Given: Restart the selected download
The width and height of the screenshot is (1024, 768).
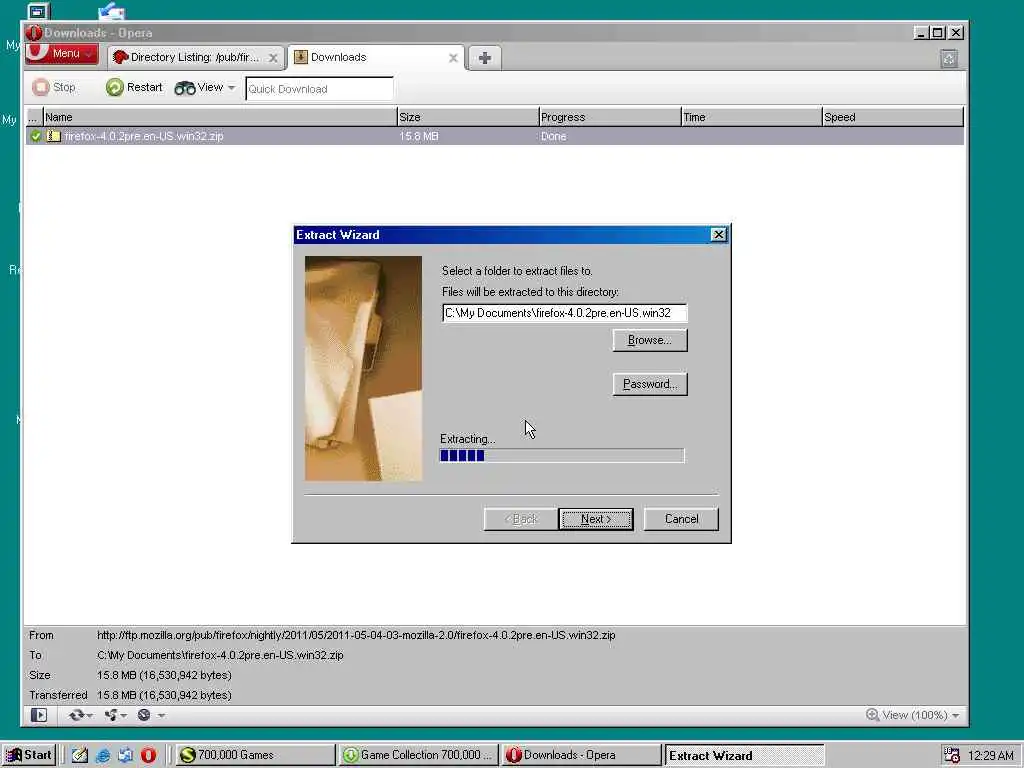Looking at the screenshot, I should click(x=134, y=88).
